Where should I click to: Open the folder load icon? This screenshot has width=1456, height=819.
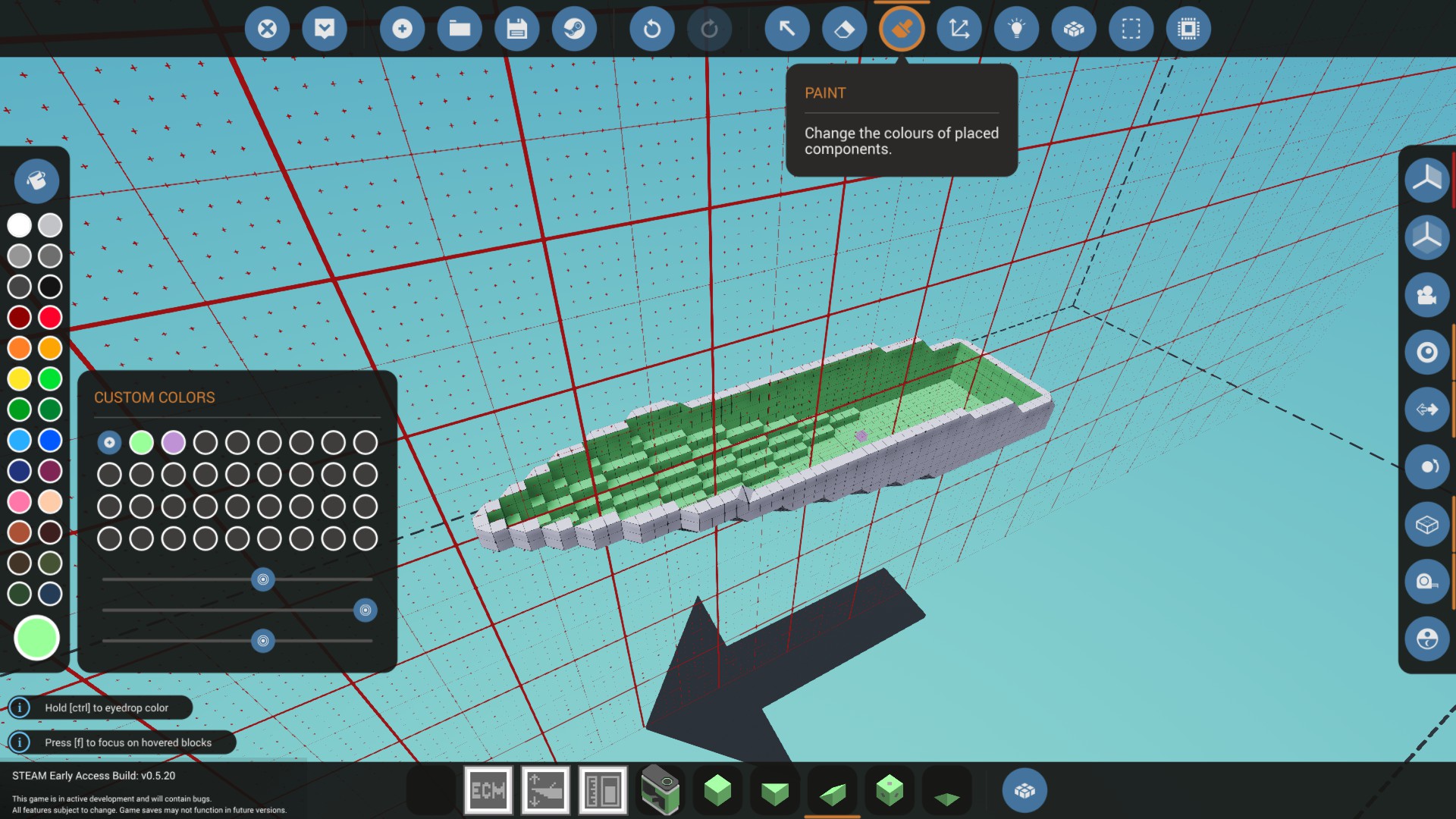(460, 30)
